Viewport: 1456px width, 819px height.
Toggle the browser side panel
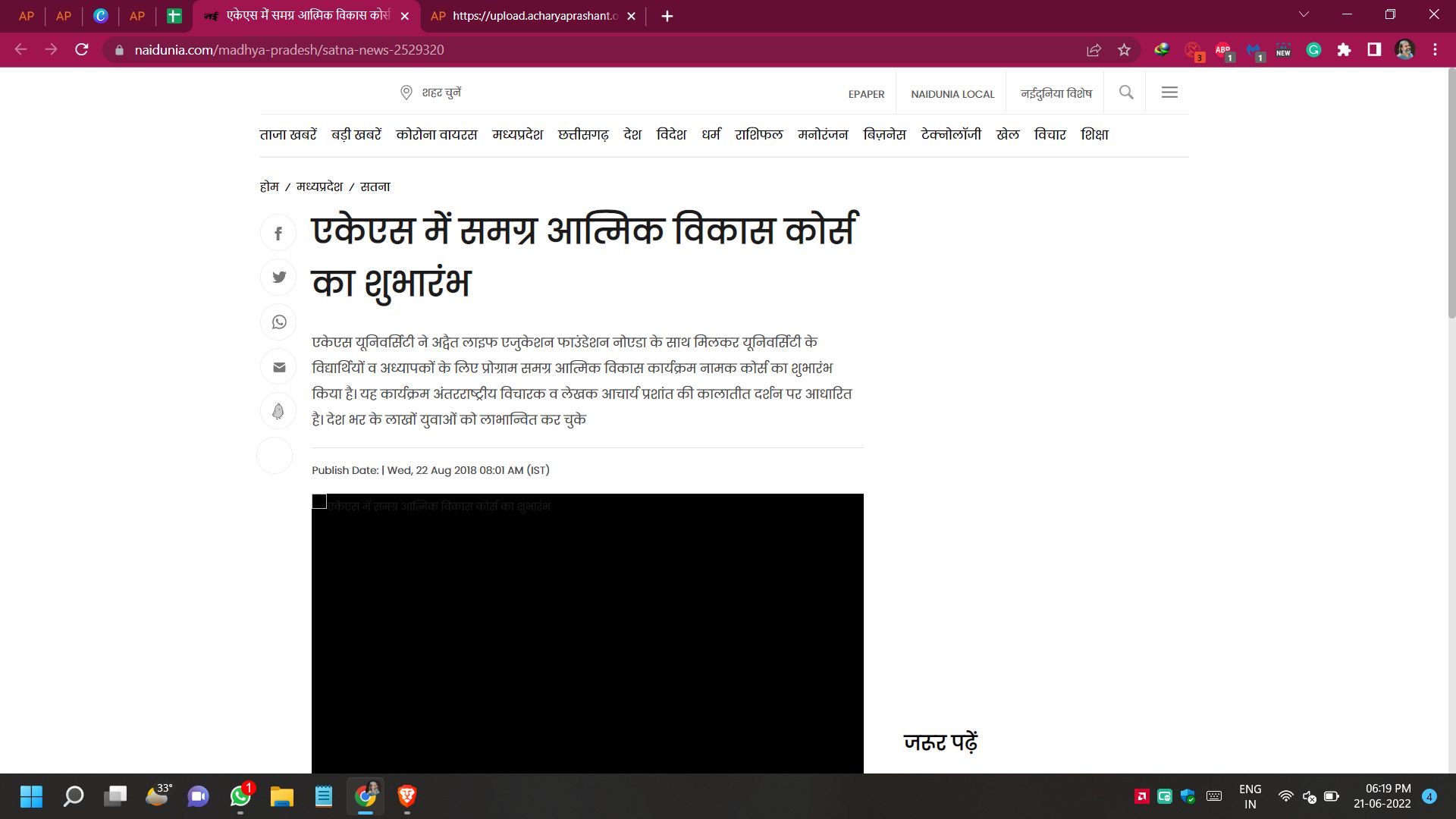1373,50
